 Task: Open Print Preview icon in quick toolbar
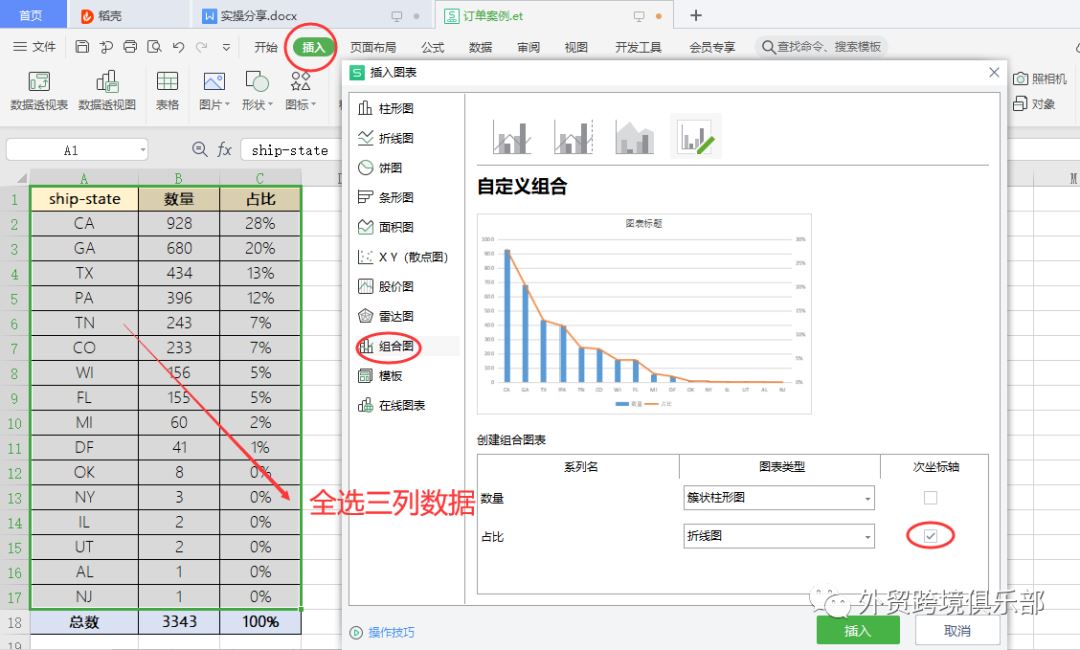pos(154,47)
